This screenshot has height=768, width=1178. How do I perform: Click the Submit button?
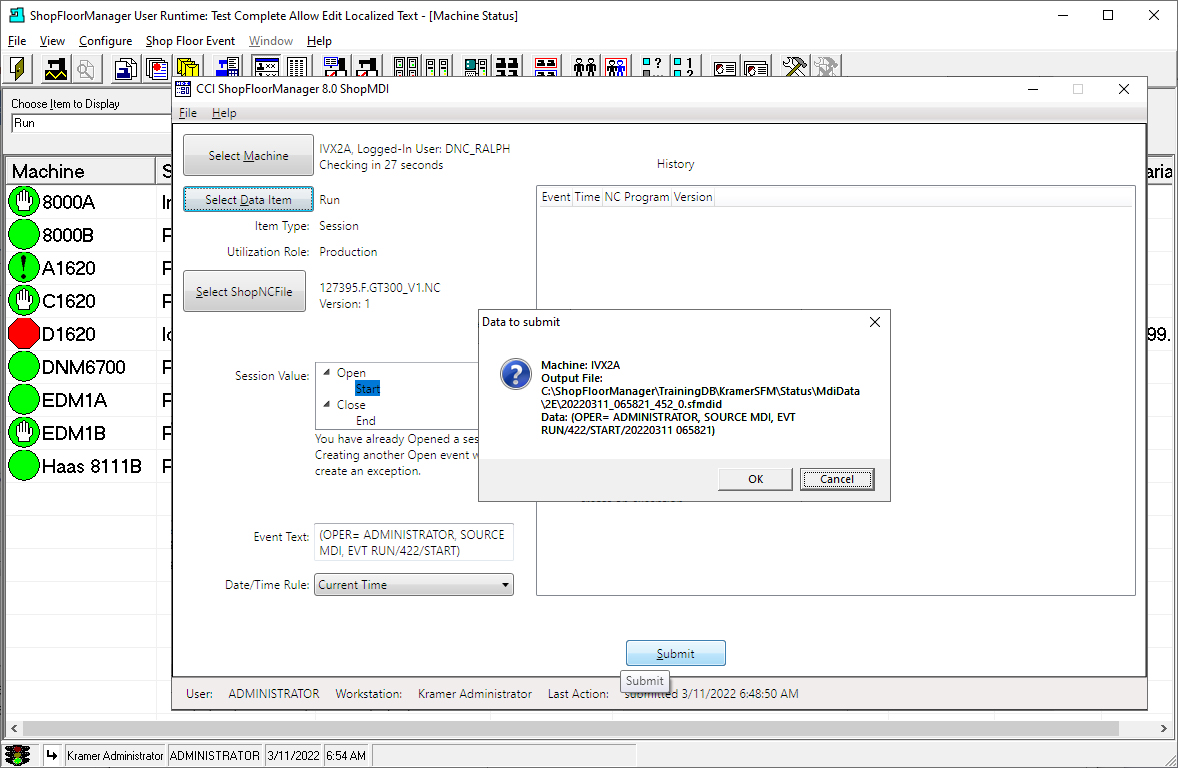pos(675,654)
